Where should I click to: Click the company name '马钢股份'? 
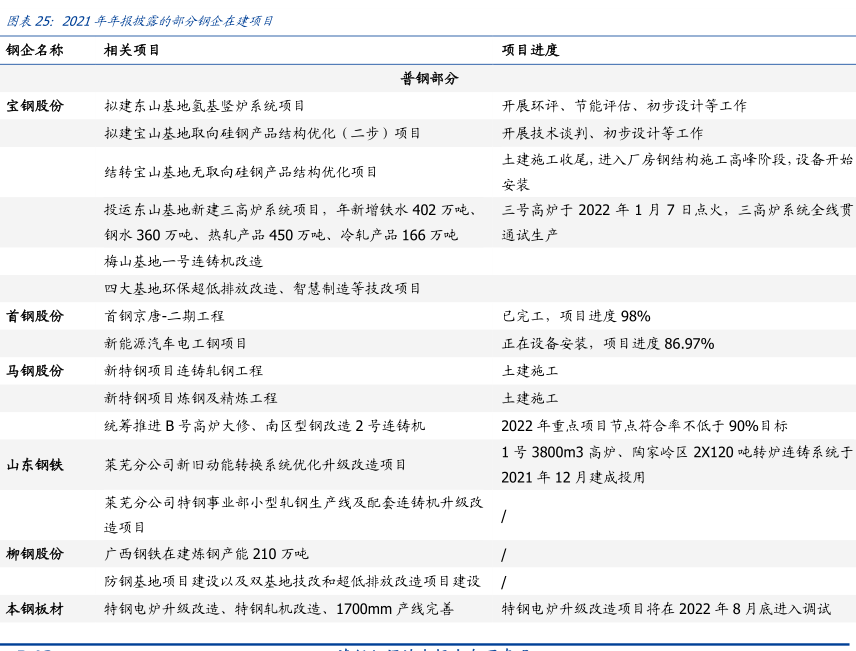tap(35, 371)
